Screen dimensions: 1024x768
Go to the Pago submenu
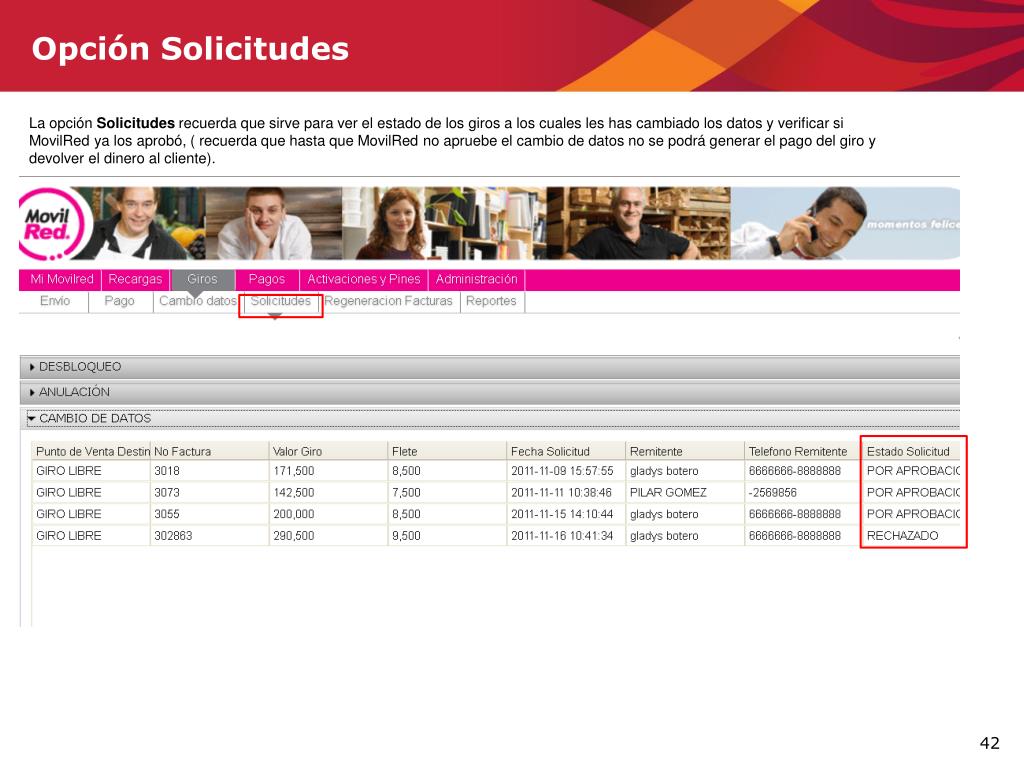tap(120, 301)
